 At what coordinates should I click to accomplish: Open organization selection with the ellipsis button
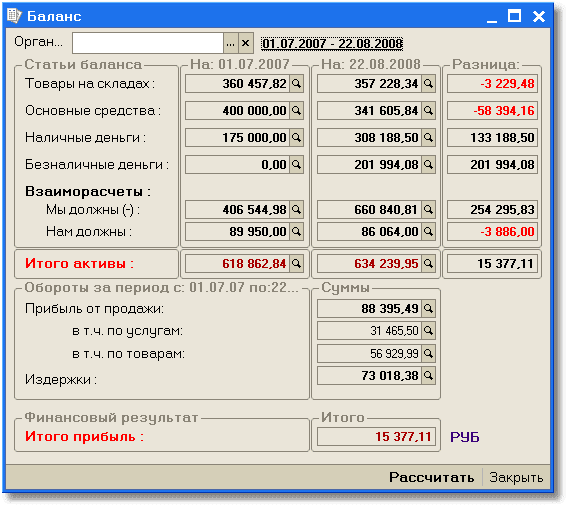coord(231,43)
